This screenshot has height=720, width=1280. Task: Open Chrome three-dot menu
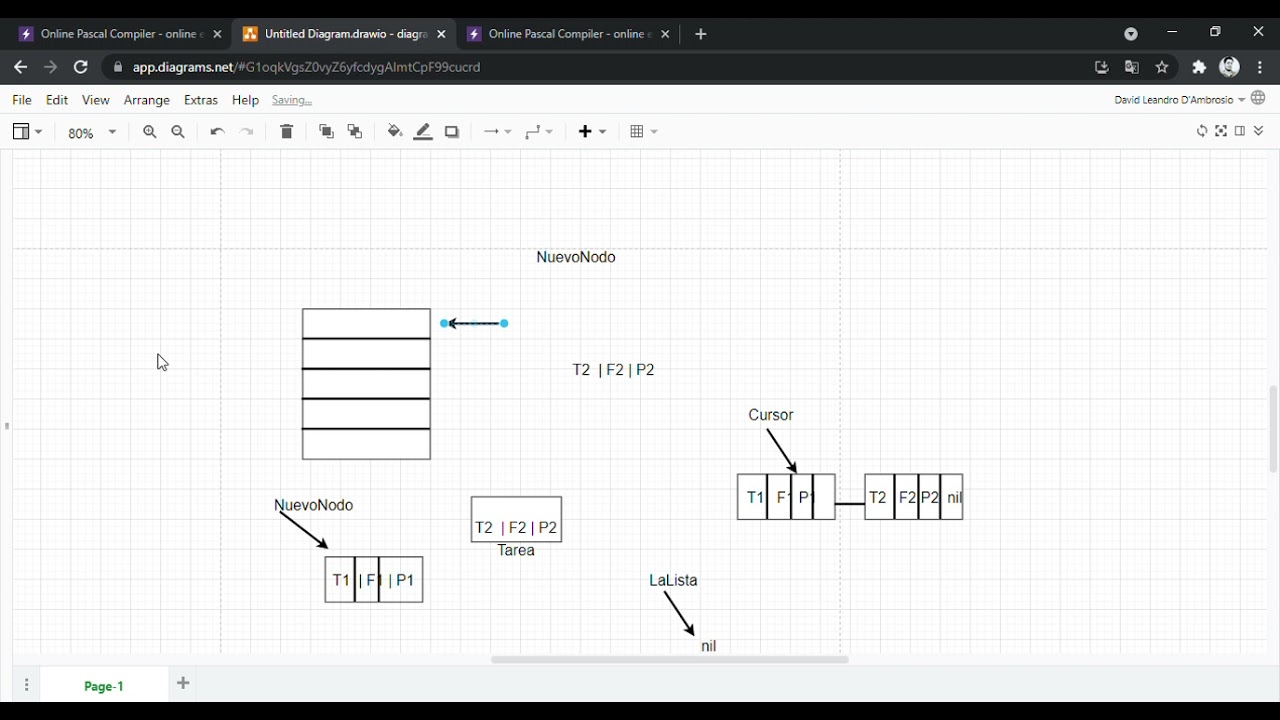pyautogui.click(x=1260, y=67)
